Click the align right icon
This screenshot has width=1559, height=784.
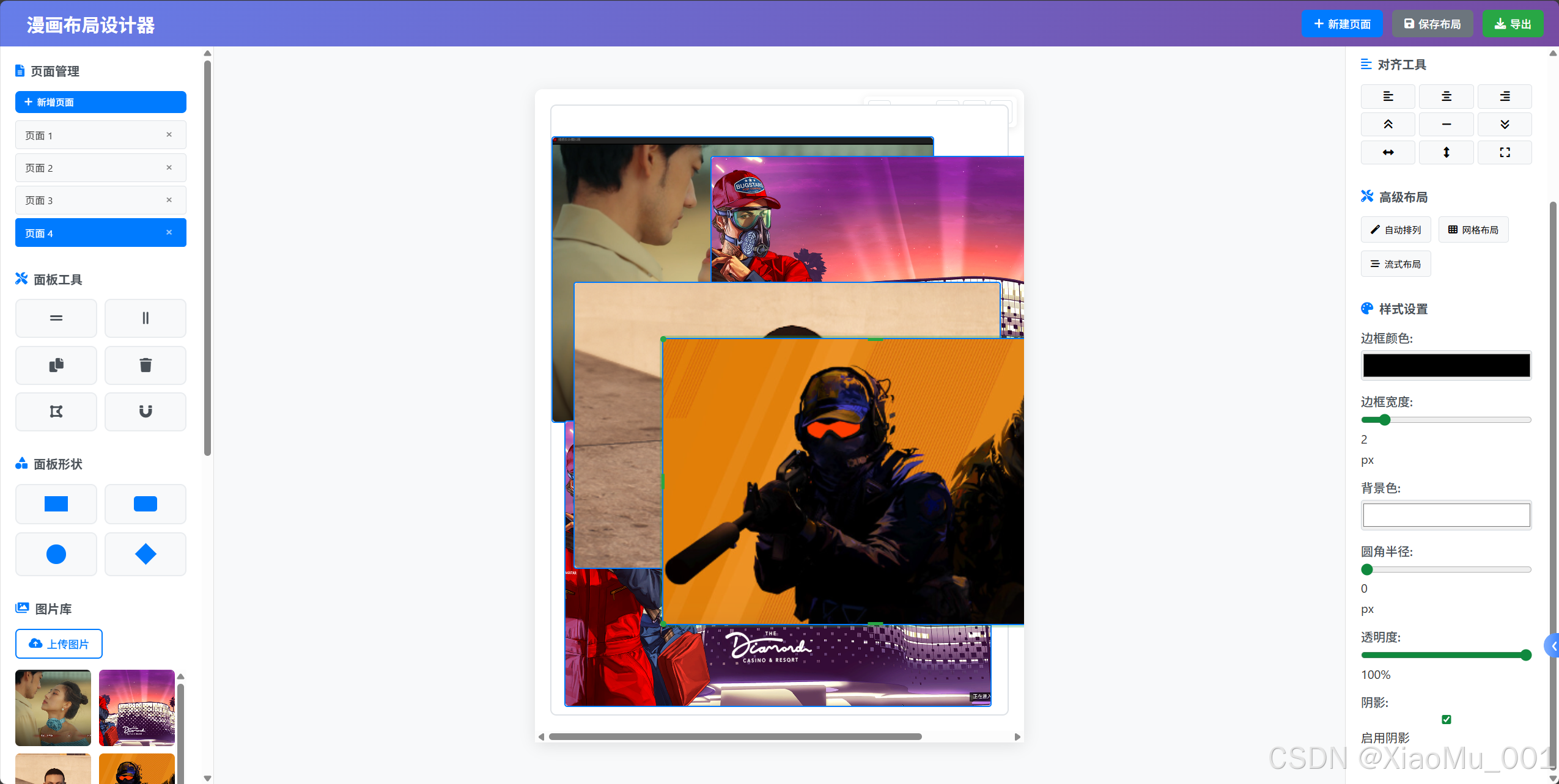(x=1505, y=97)
